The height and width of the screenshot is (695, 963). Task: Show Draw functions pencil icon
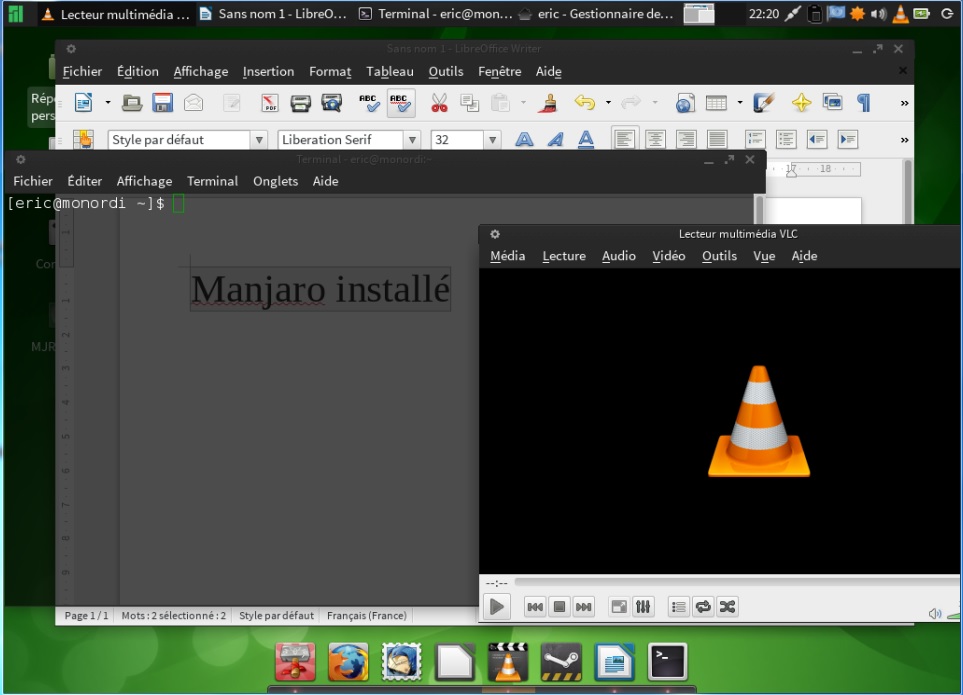763,103
